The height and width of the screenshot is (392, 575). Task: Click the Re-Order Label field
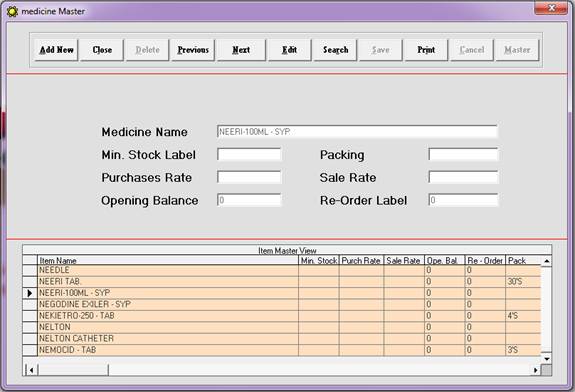tap(463, 200)
